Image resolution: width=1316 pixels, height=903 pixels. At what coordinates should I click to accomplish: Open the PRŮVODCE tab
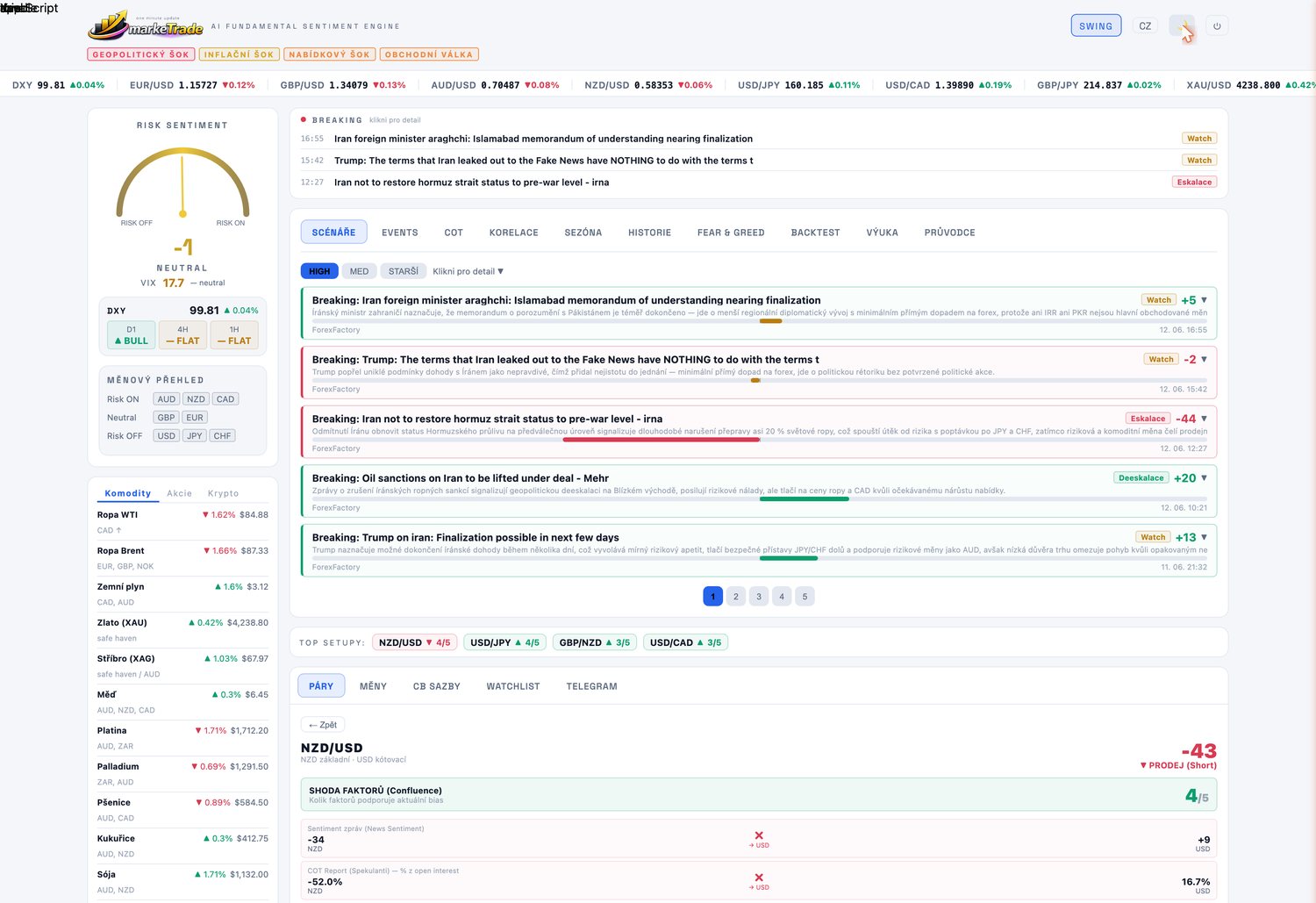(x=950, y=233)
